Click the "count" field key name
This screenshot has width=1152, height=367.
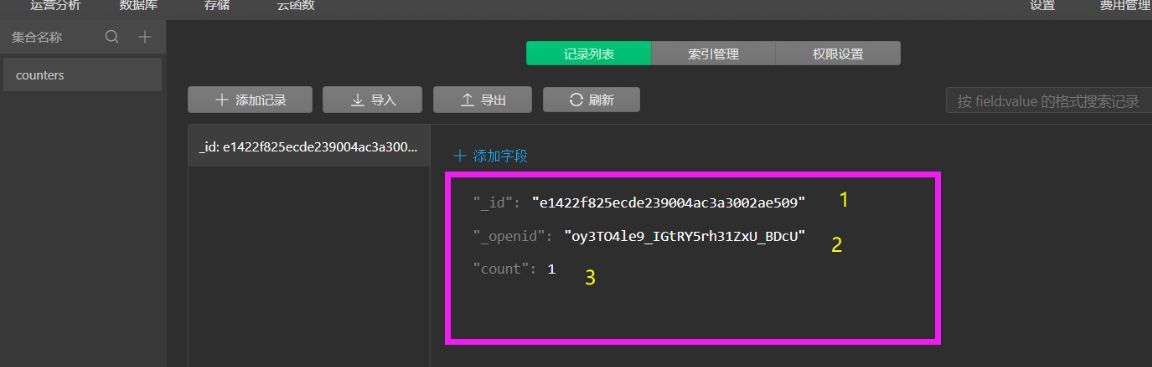(x=505, y=269)
